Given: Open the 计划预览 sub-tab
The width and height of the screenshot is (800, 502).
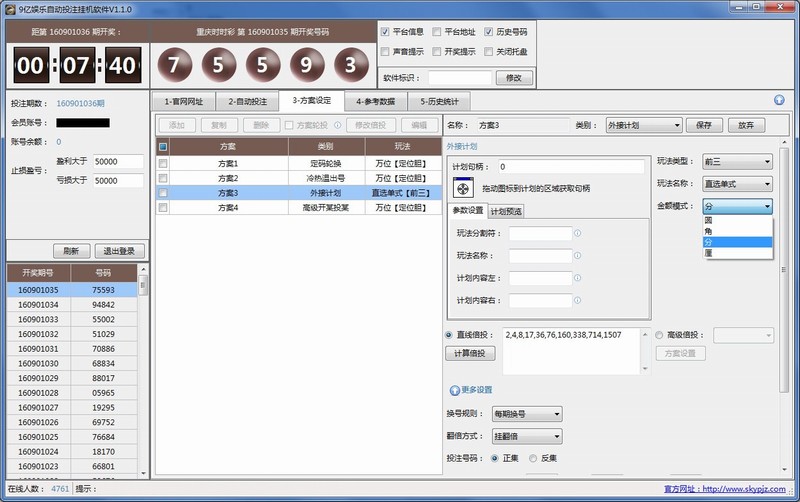Looking at the screenshot, I should point(506,211).
